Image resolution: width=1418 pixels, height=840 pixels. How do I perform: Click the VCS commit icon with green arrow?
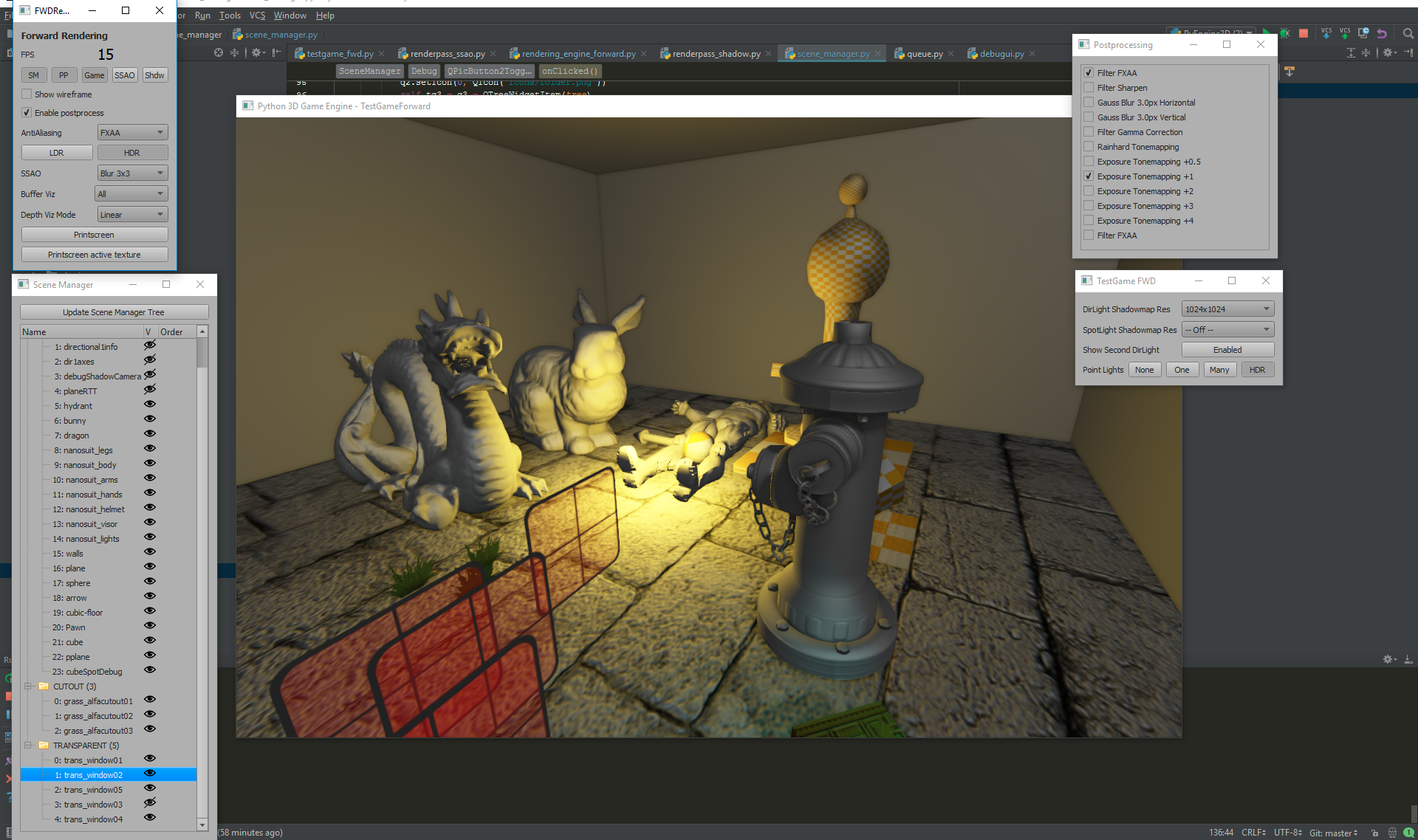click(1345, 33)
